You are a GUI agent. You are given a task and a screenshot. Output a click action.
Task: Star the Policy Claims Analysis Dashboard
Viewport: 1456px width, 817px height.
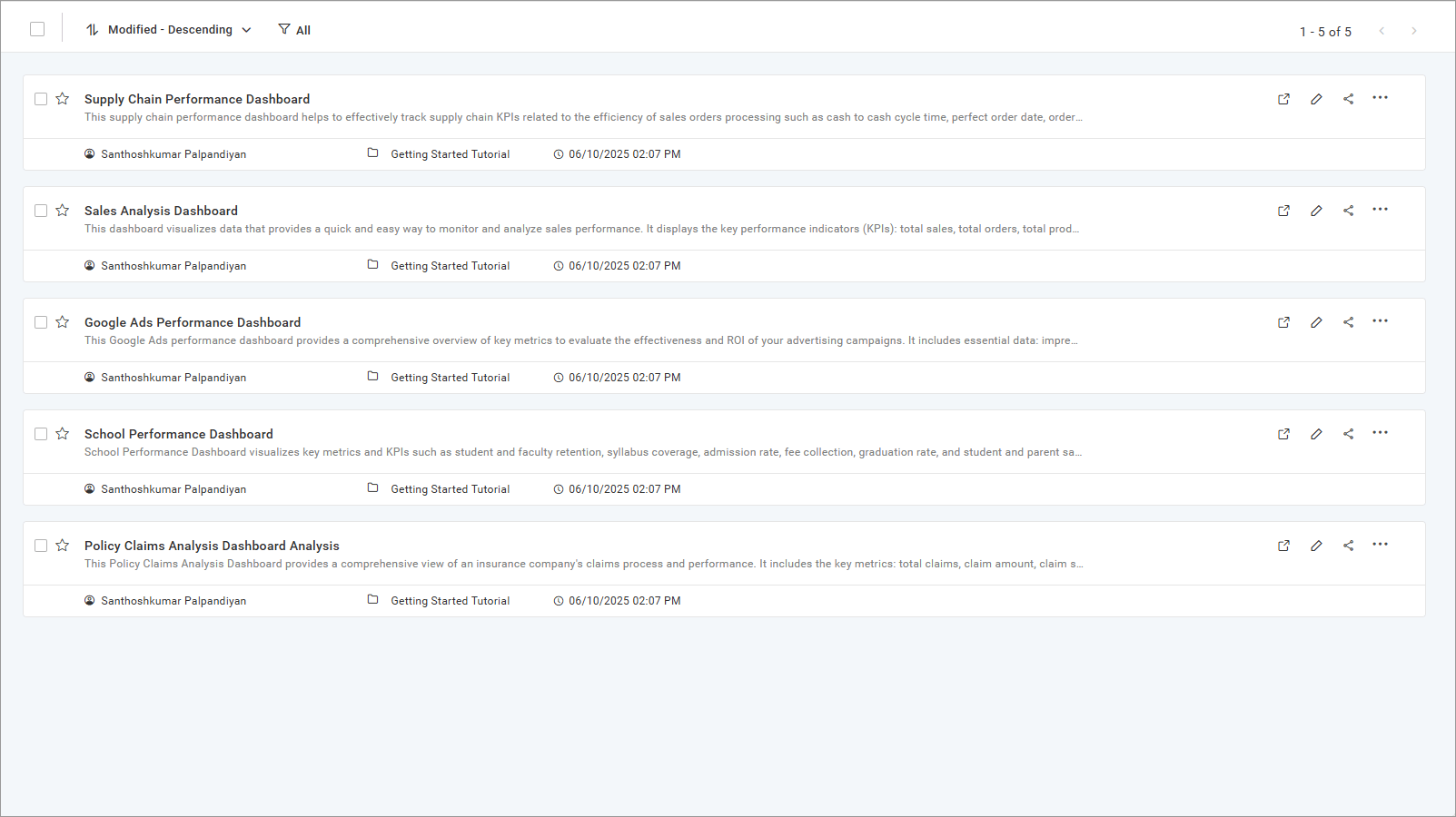[62, 545]
